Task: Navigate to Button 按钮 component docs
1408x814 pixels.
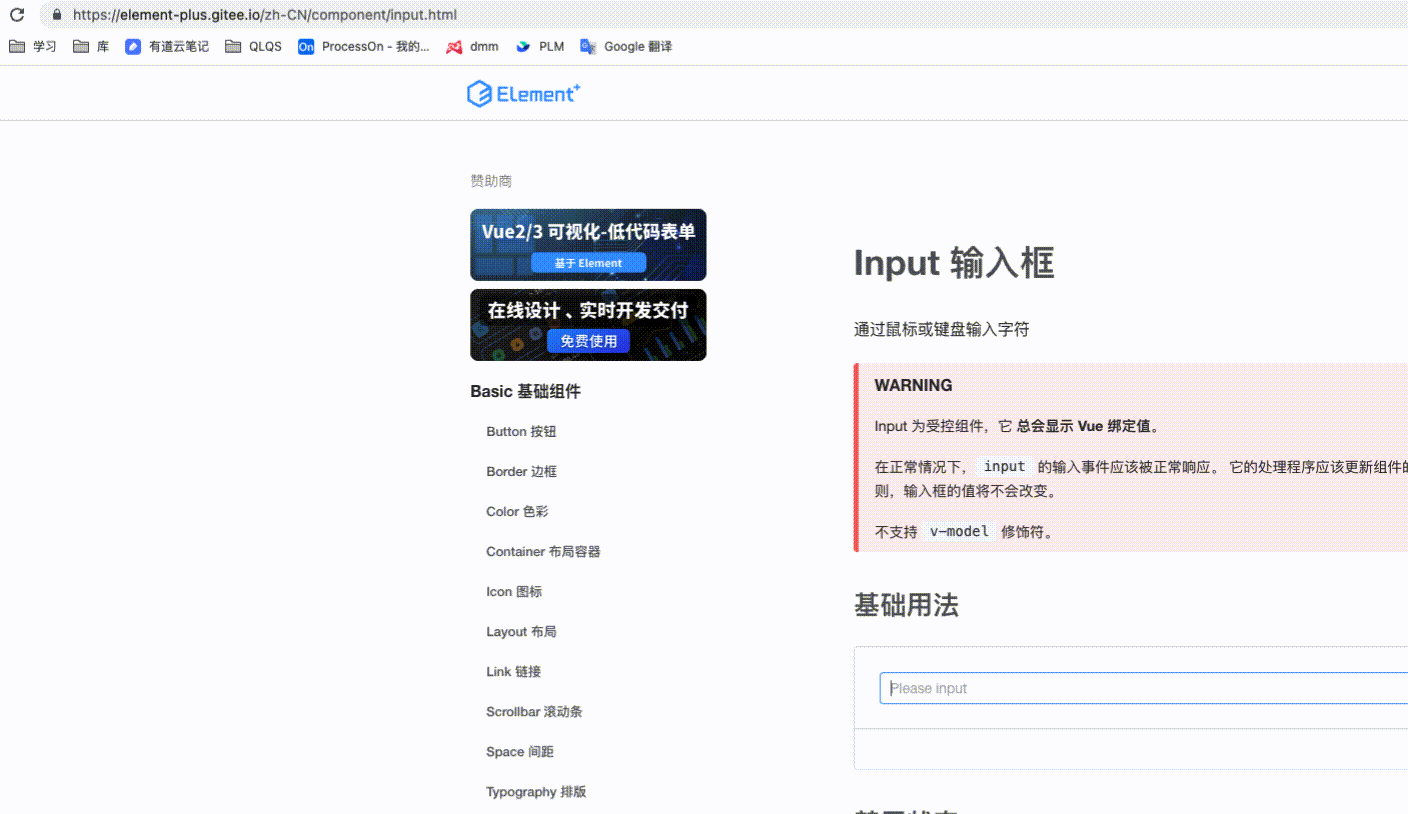Action: point(521,431)
